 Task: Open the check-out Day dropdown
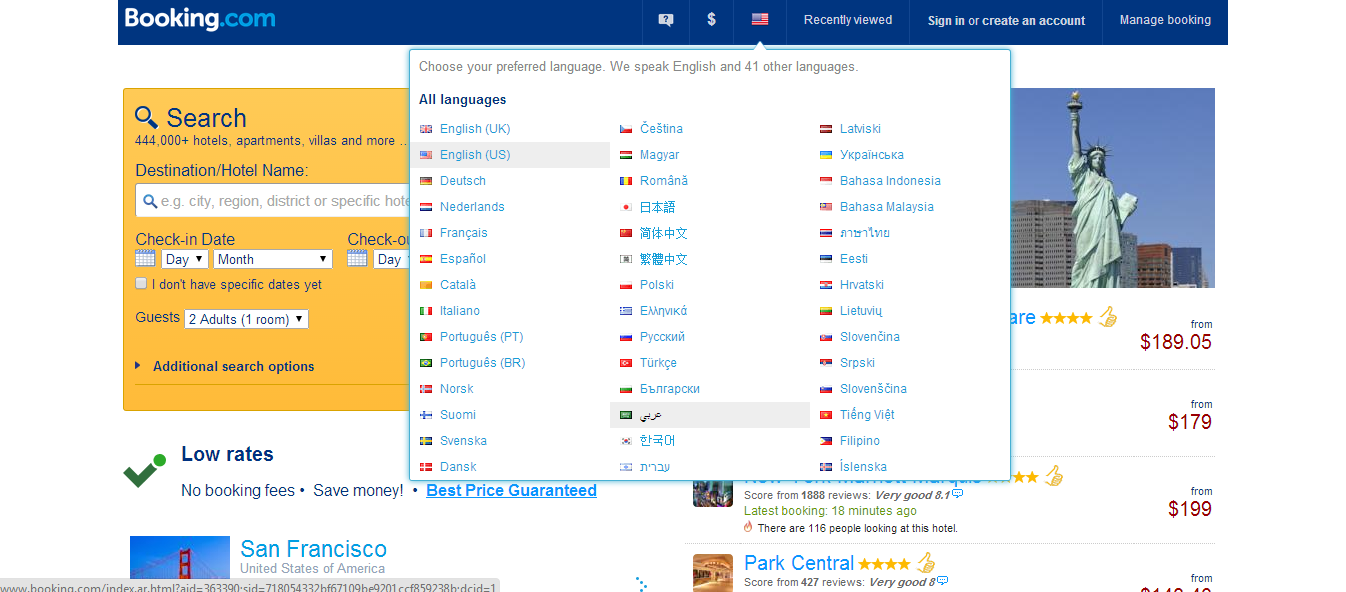click(x=389, y=259)
